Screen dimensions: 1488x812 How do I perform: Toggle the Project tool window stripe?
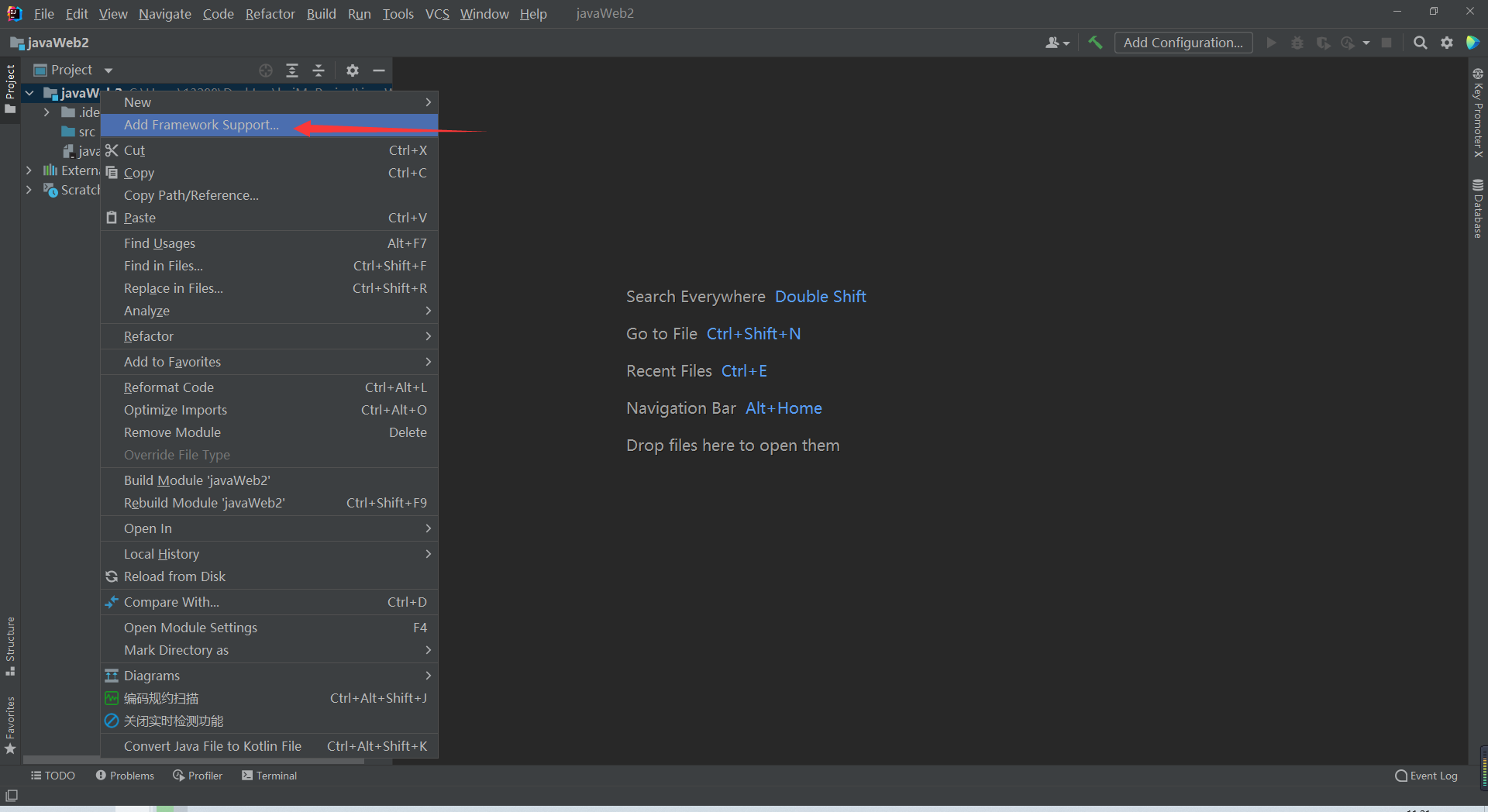tap(10, 88)
